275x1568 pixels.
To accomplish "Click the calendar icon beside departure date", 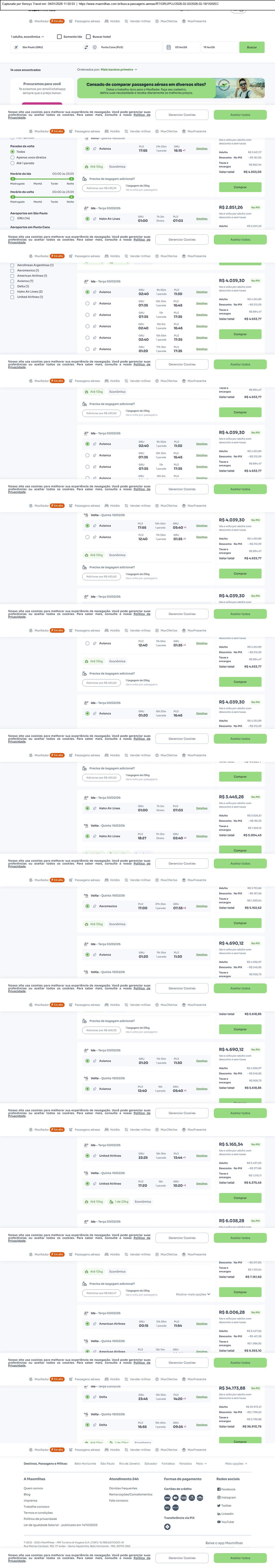I will [169, 47].
